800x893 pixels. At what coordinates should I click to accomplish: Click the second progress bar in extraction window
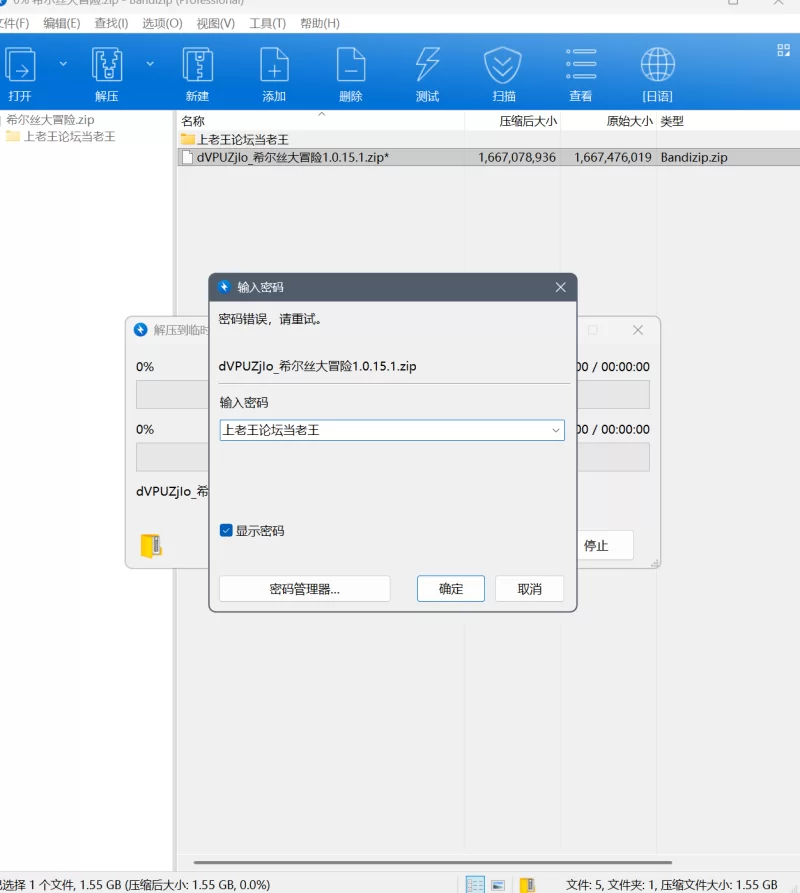tap(172, 457)
